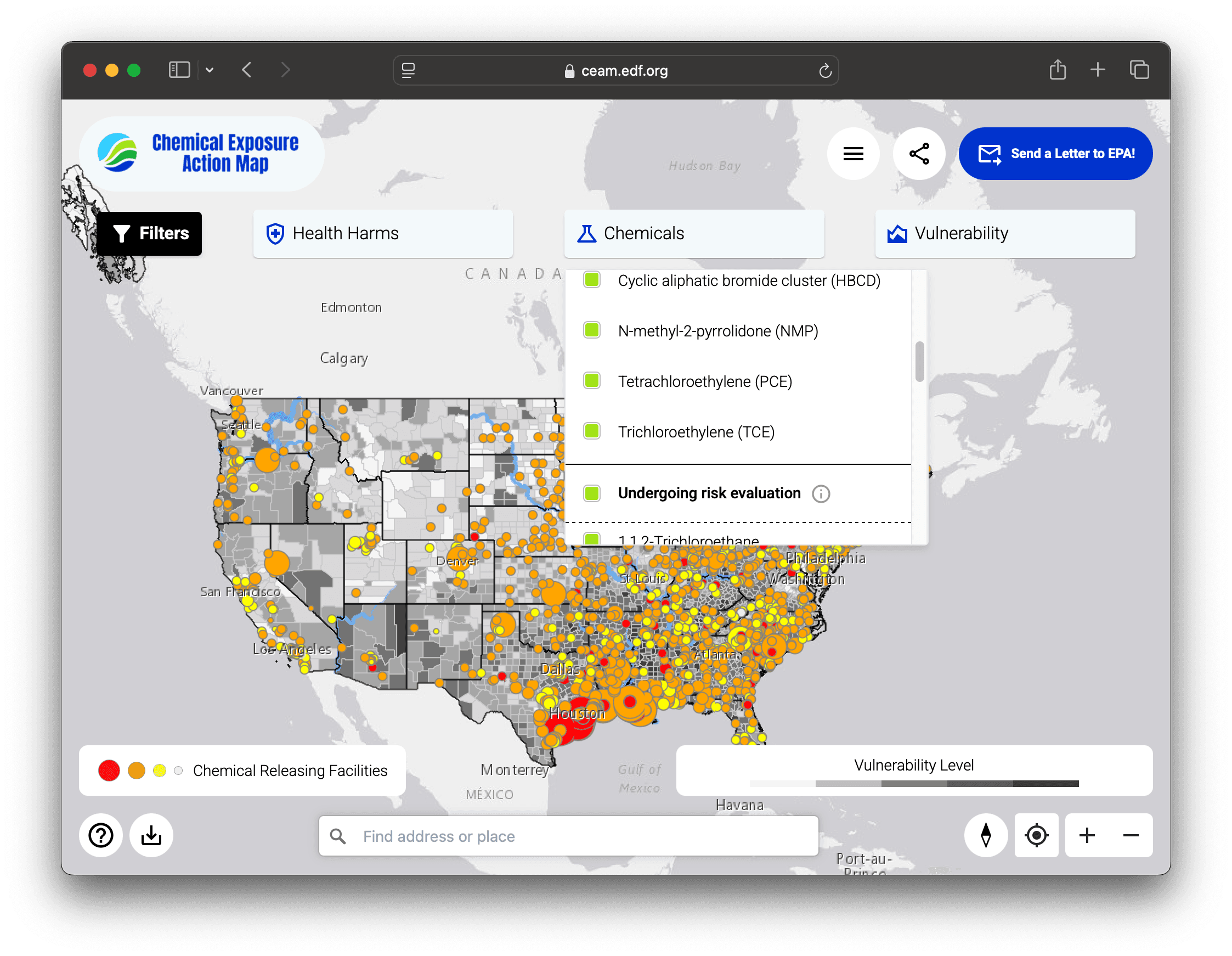1232x956 pixels.
Task: Click Send a Letter to EPA! button
Action: (x=1055, y=154)
